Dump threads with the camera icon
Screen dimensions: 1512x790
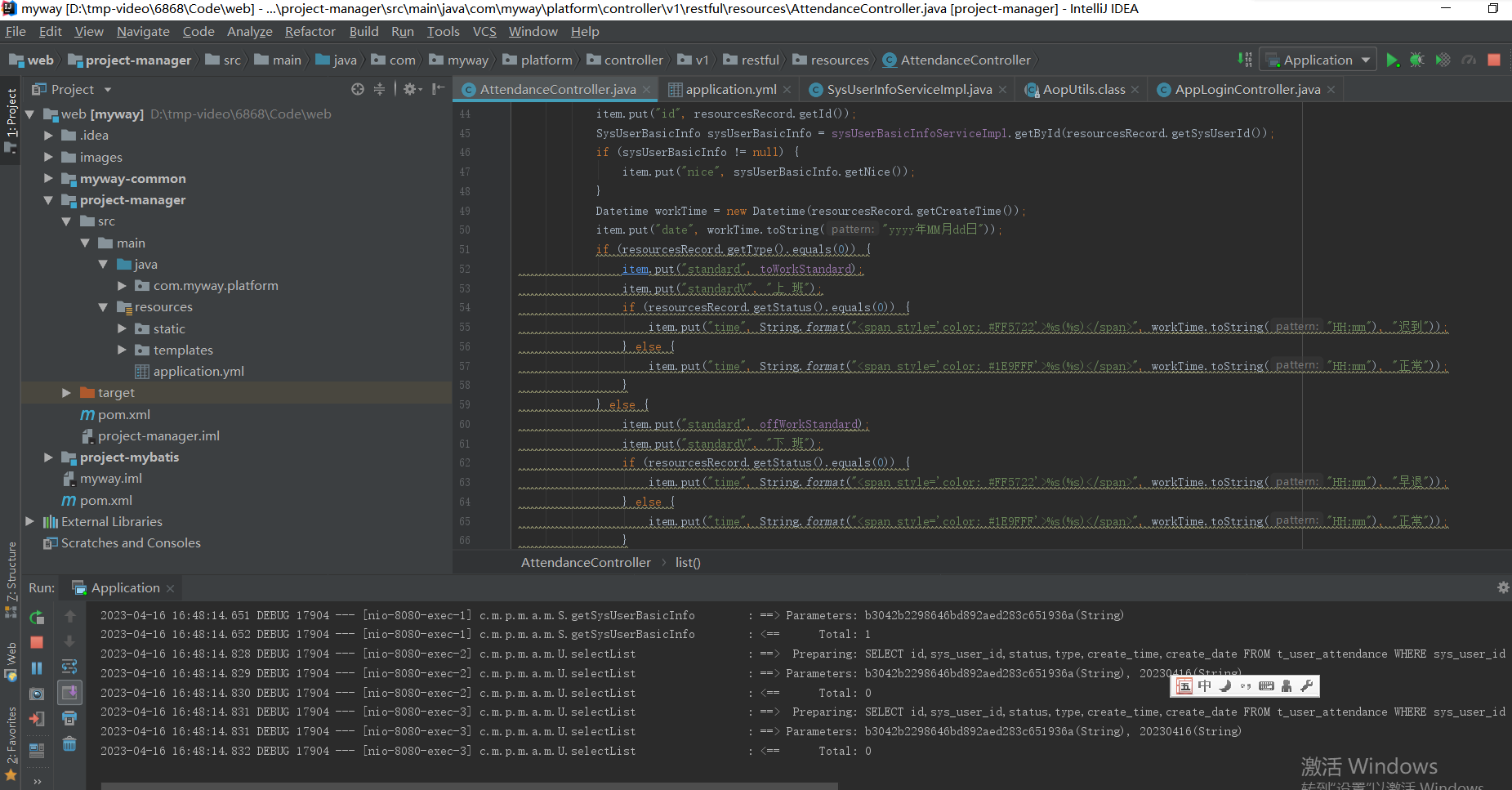tap(37, 694)
